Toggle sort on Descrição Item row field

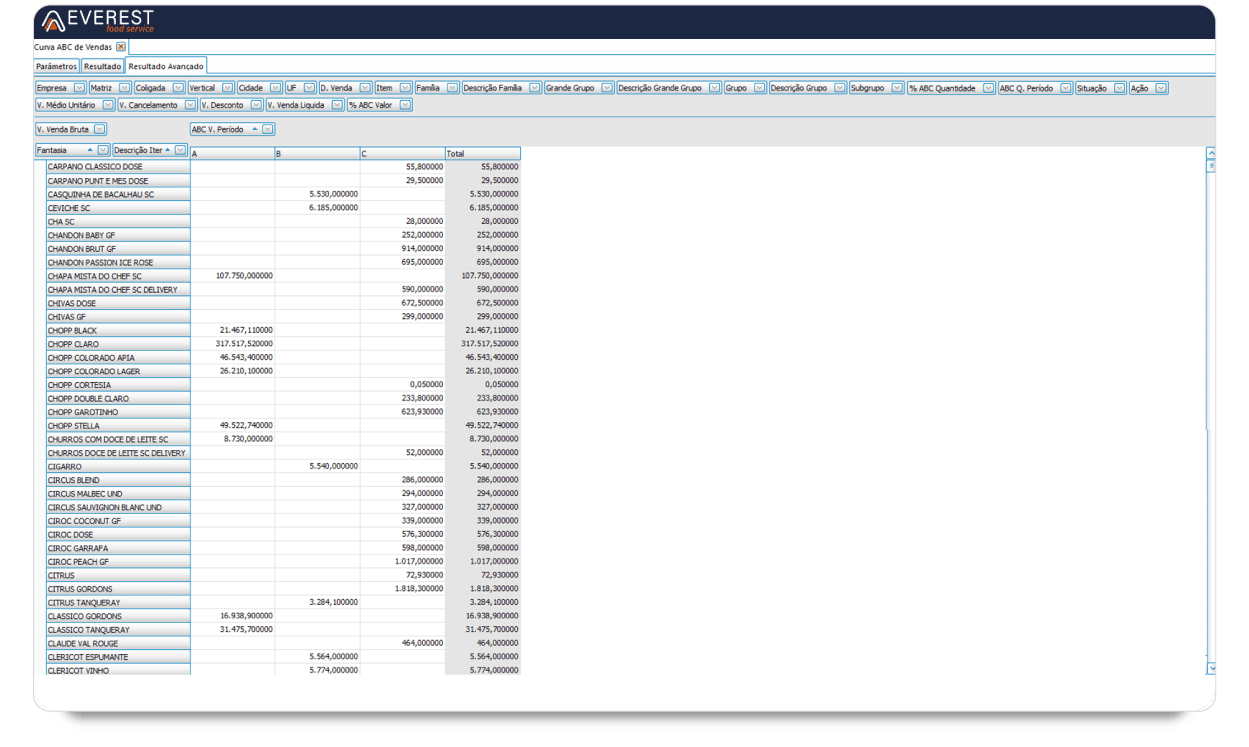coord(168,150)
